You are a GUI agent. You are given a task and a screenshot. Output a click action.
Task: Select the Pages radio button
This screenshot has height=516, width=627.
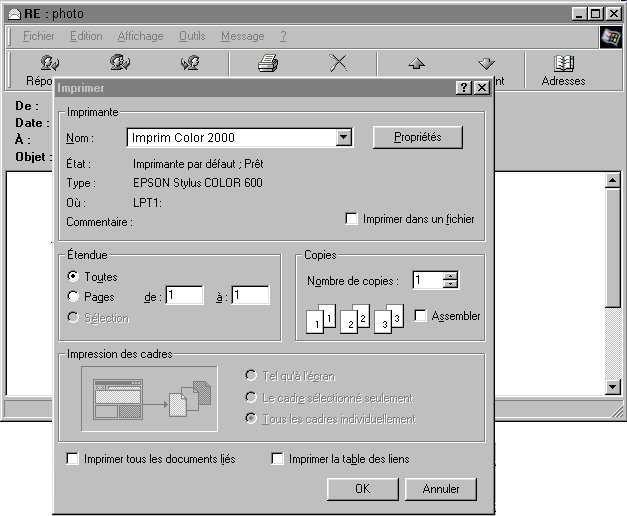(73, 296)
